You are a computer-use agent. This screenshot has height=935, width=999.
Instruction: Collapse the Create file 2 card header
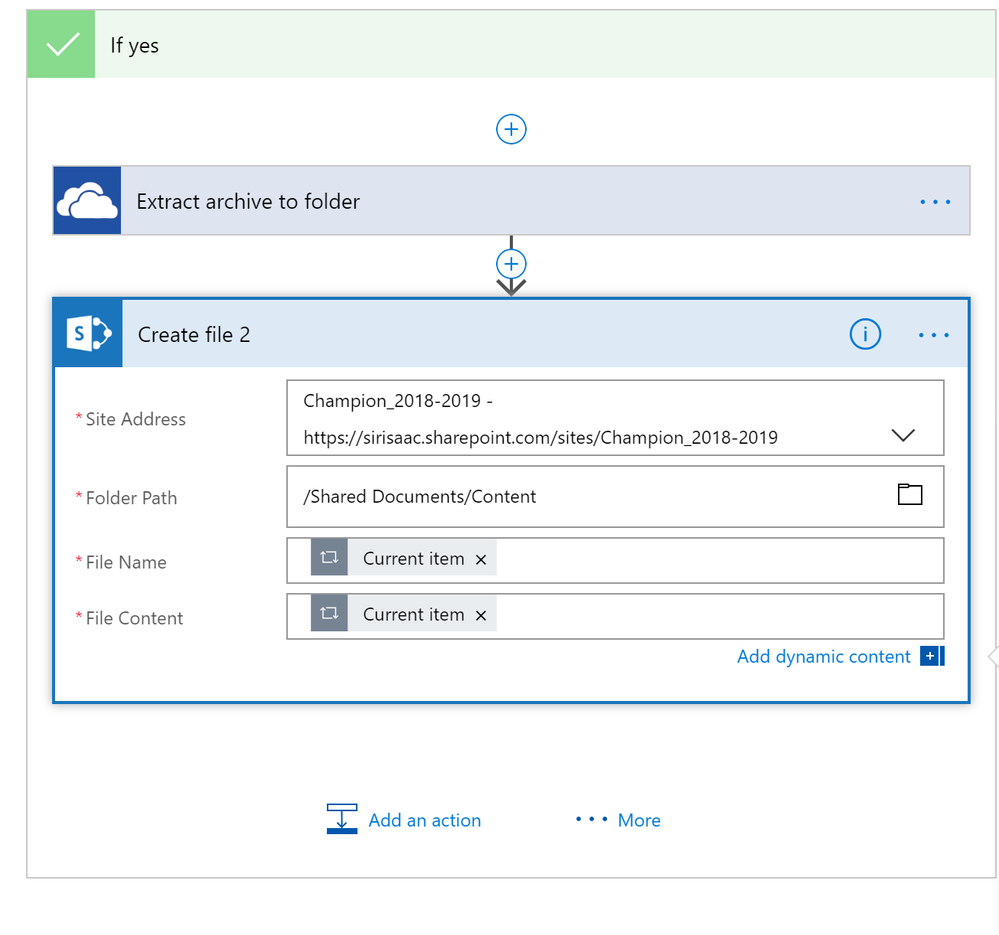pos(512,334)
